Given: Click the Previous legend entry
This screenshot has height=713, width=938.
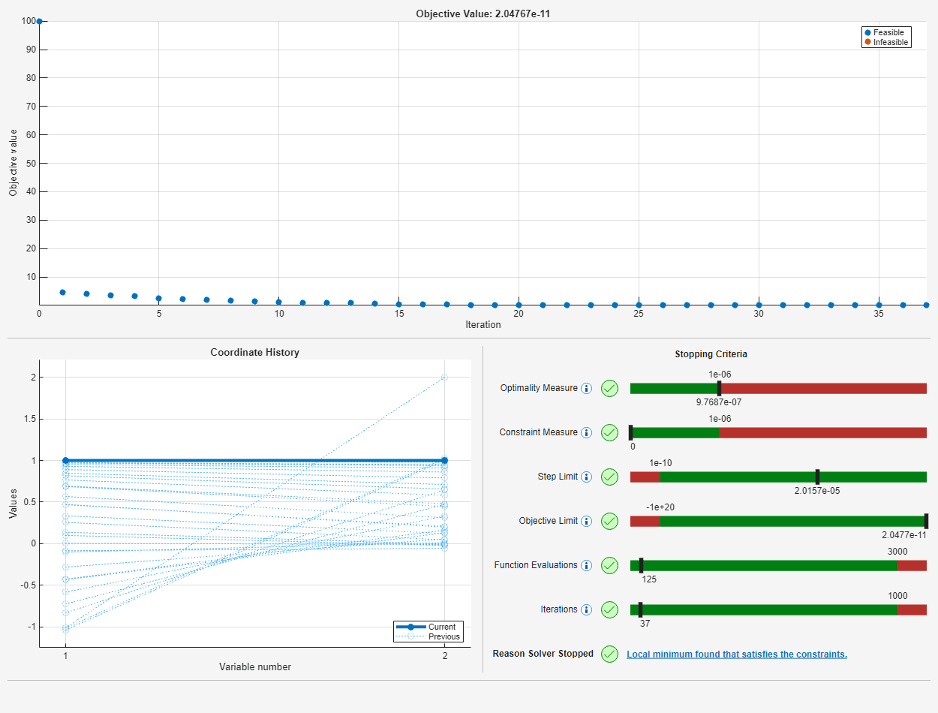Looking at the screenshot, I should pyautogui.click(x=428, y=636).
